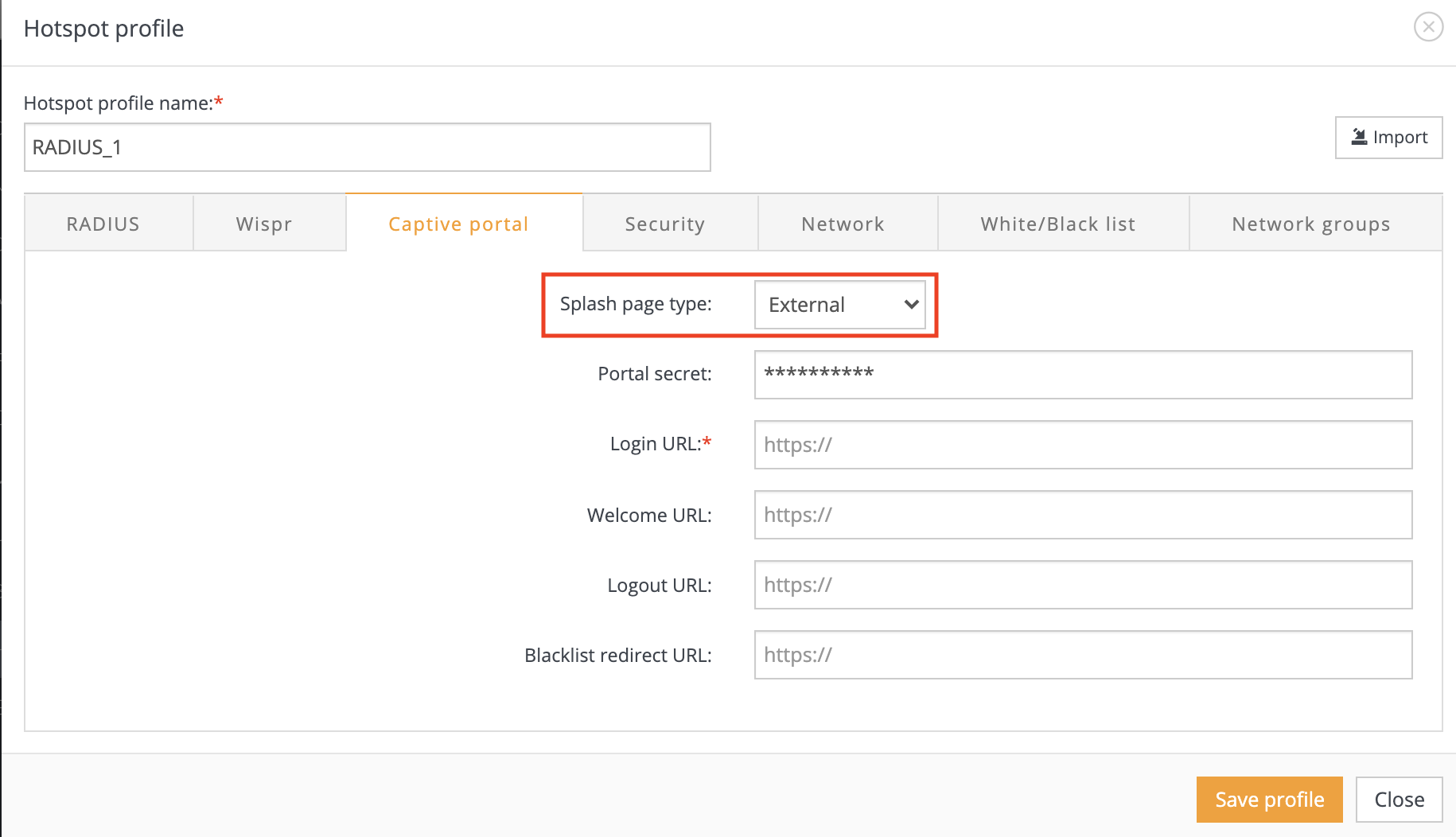Click the Close button at bottom right
This screenshot has width=1456, height=837.
point(1398,799)
